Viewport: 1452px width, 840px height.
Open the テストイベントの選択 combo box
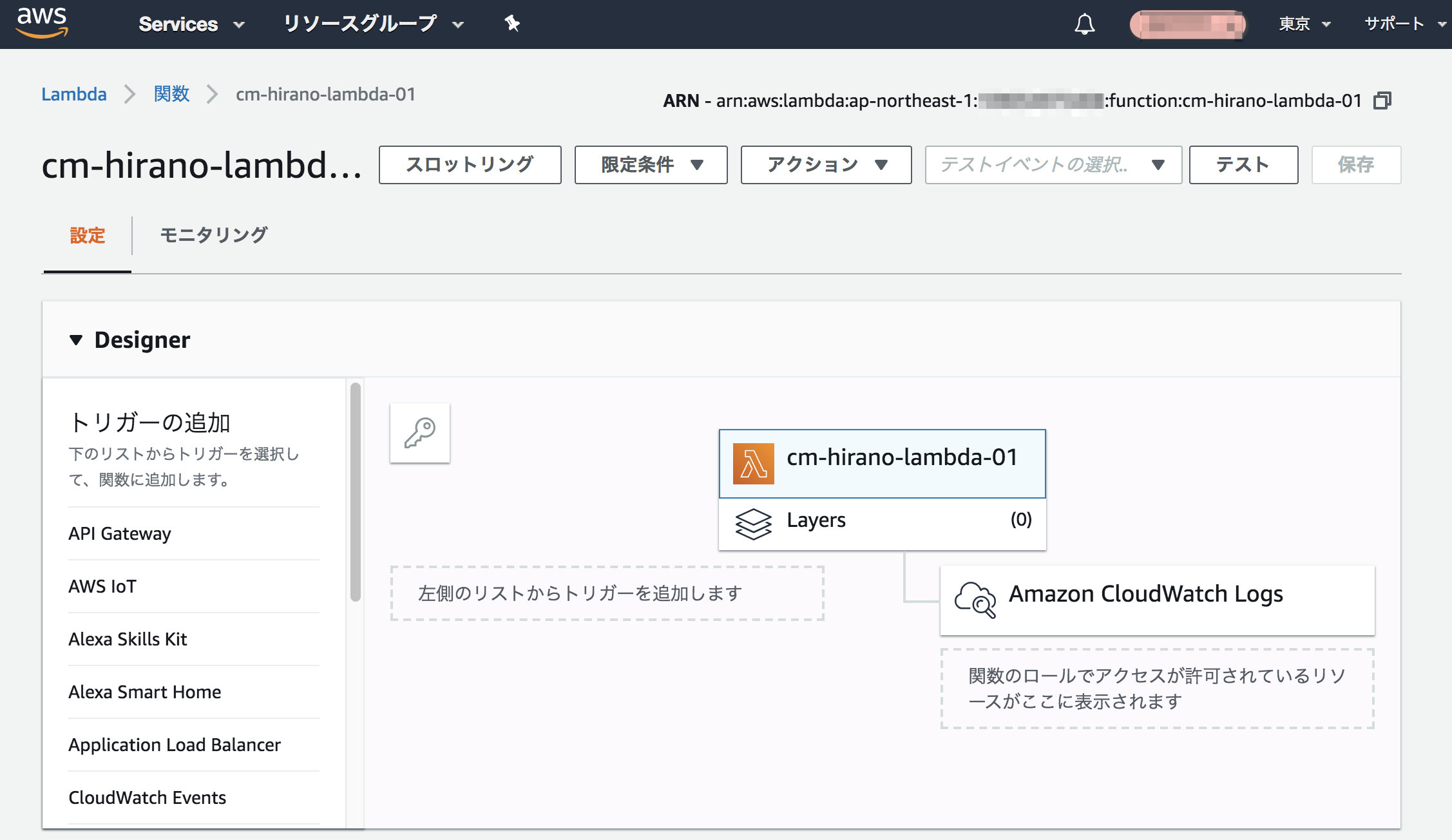coord(1053,165)
